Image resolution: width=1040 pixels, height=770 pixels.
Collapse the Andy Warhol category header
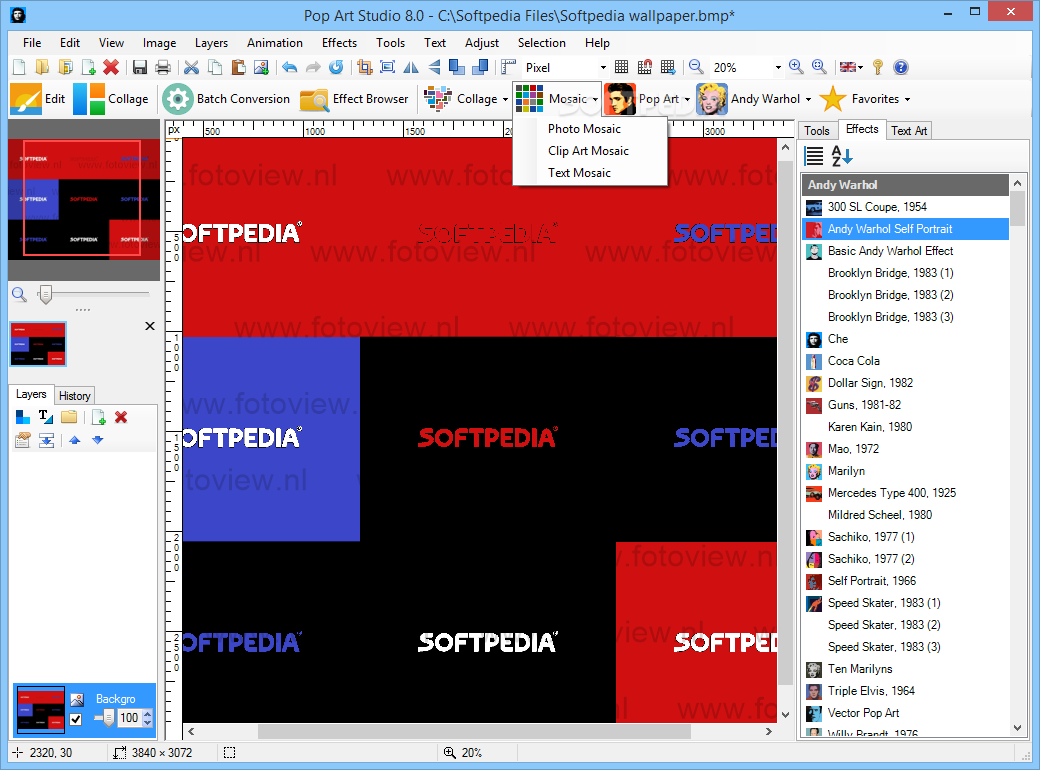tap(905, 185)
